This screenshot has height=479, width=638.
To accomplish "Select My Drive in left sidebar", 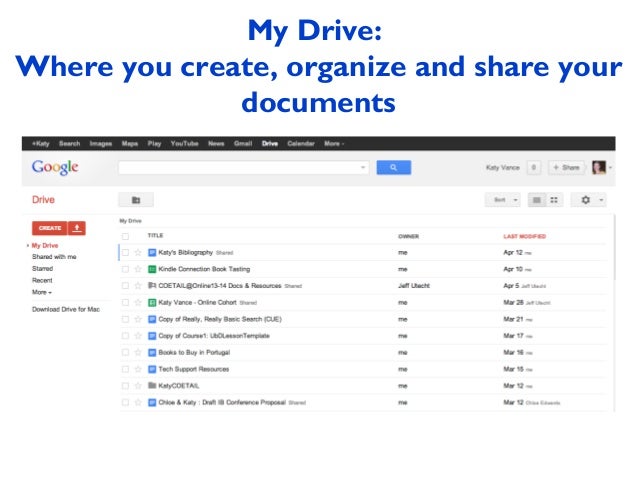I will (45, 245).
